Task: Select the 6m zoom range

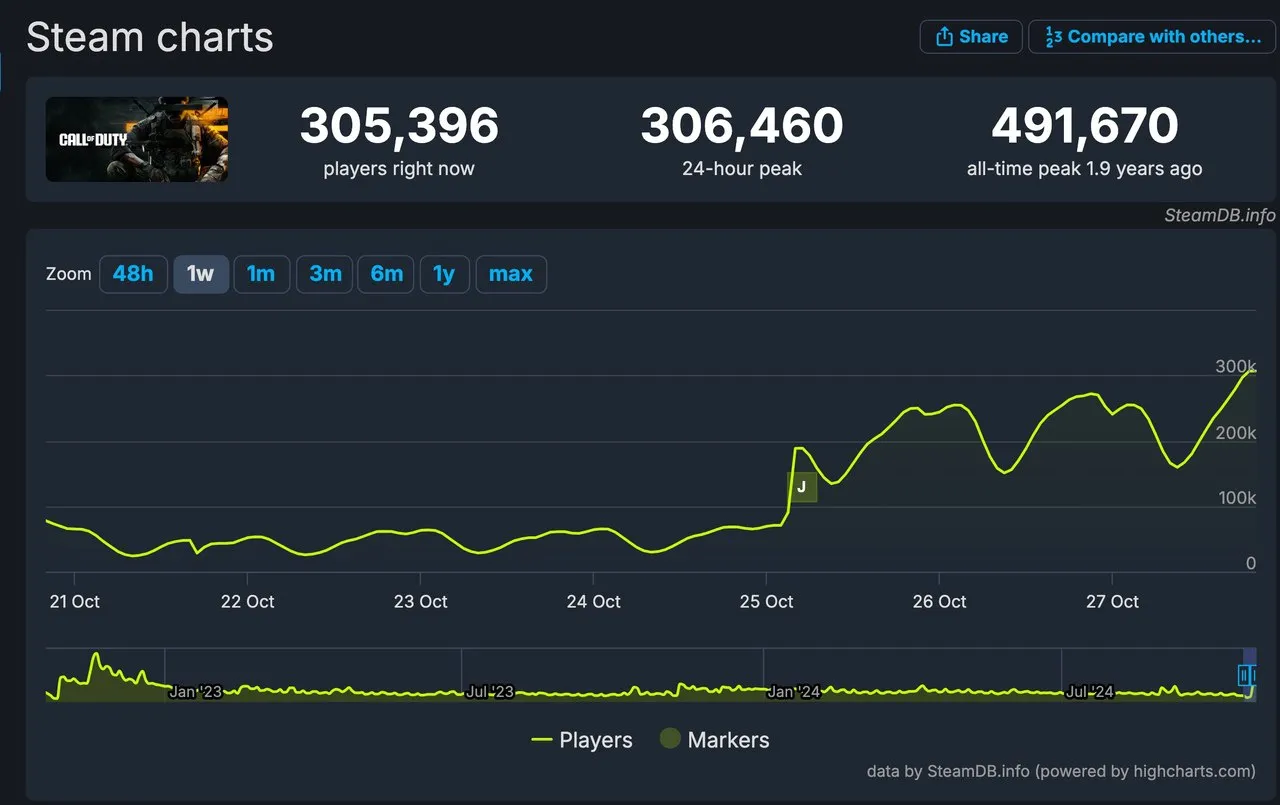Action: tap(386, 274)
